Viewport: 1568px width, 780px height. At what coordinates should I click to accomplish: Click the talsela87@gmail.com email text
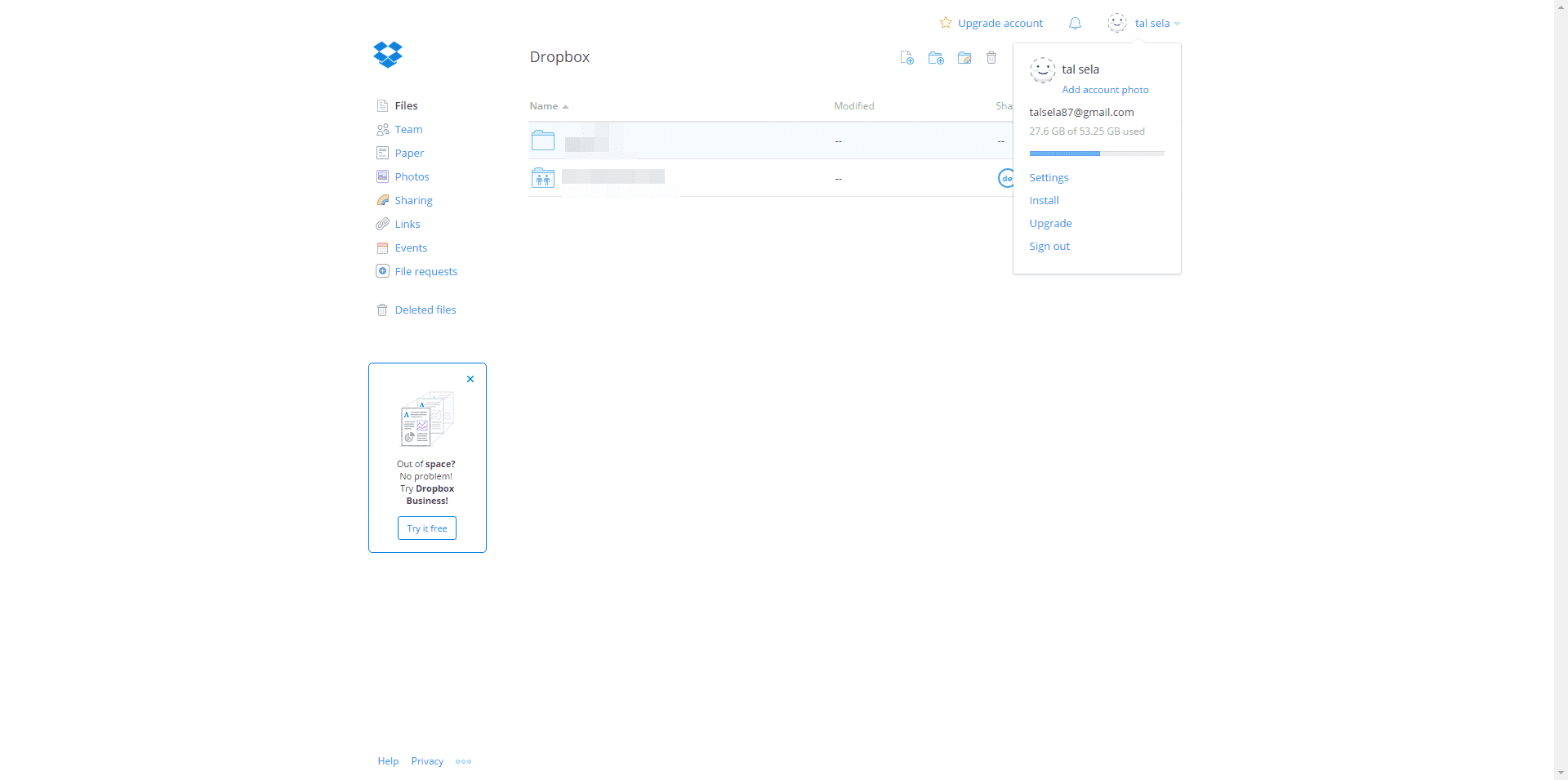(x=1081, y=112)
